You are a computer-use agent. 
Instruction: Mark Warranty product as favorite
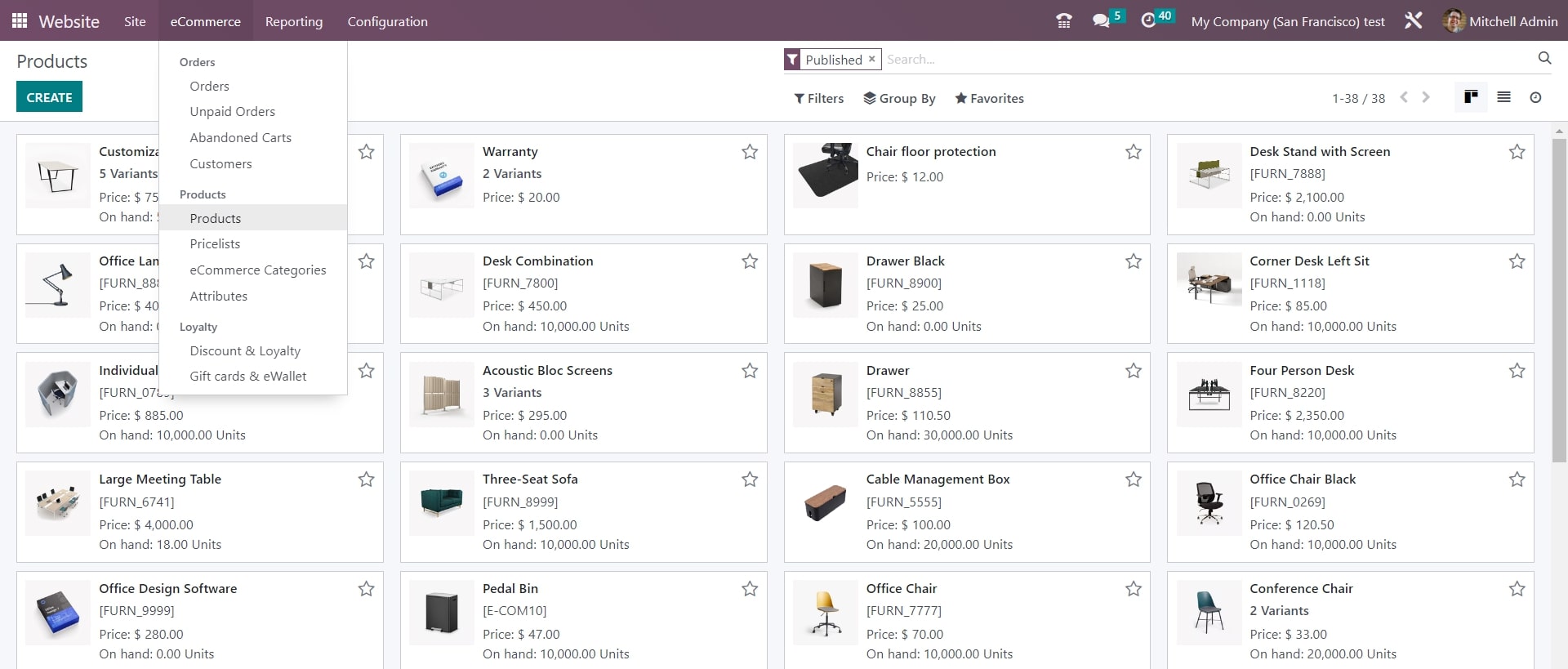[750, 152]
